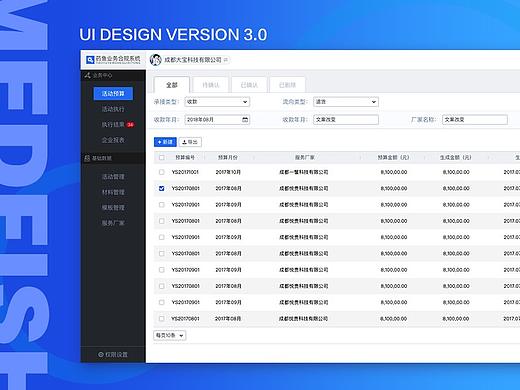The image size is (520, 390).
Task: Switch to the 全部 tab
Action: pyautogui.click(x=172, y=85)
